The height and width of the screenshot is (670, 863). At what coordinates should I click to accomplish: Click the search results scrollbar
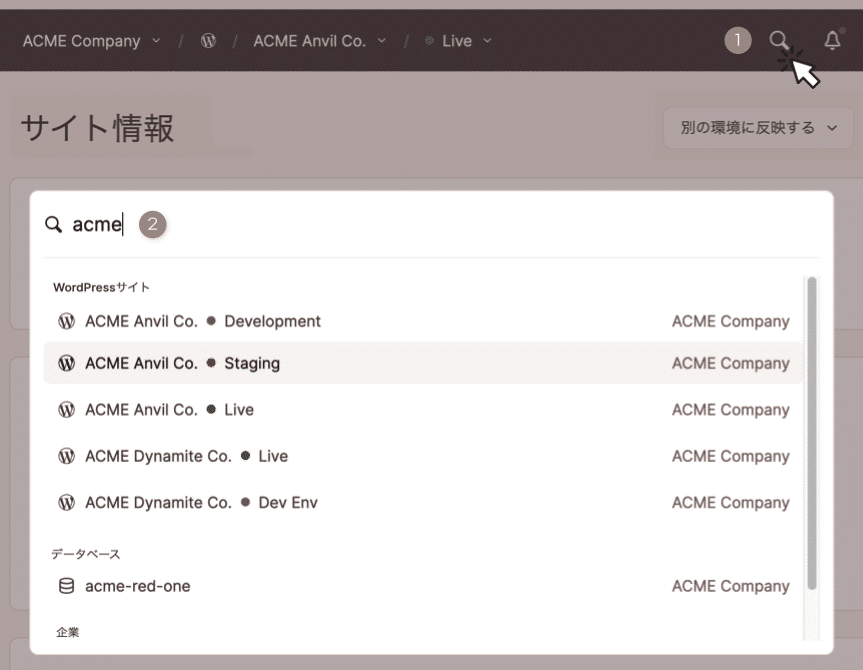(812, 430)
